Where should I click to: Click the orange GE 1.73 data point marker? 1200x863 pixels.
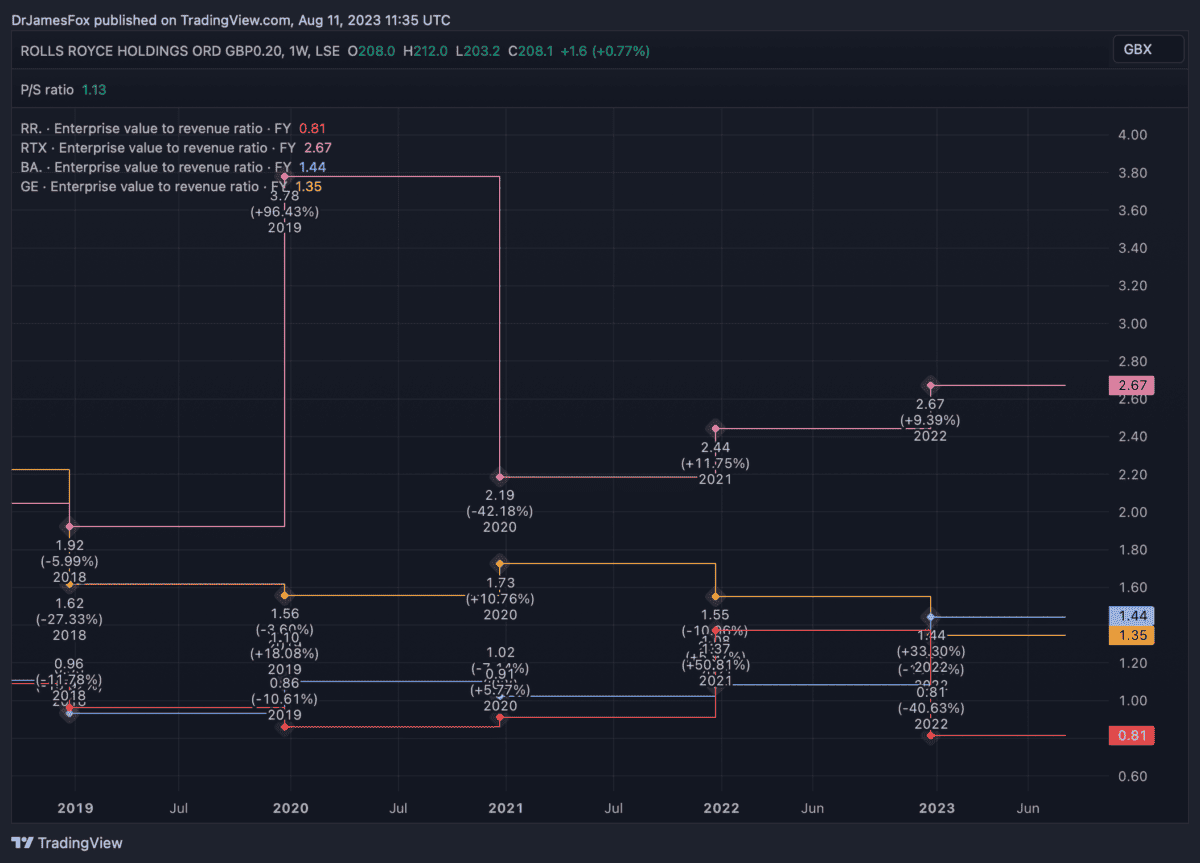tap(500, 564)
